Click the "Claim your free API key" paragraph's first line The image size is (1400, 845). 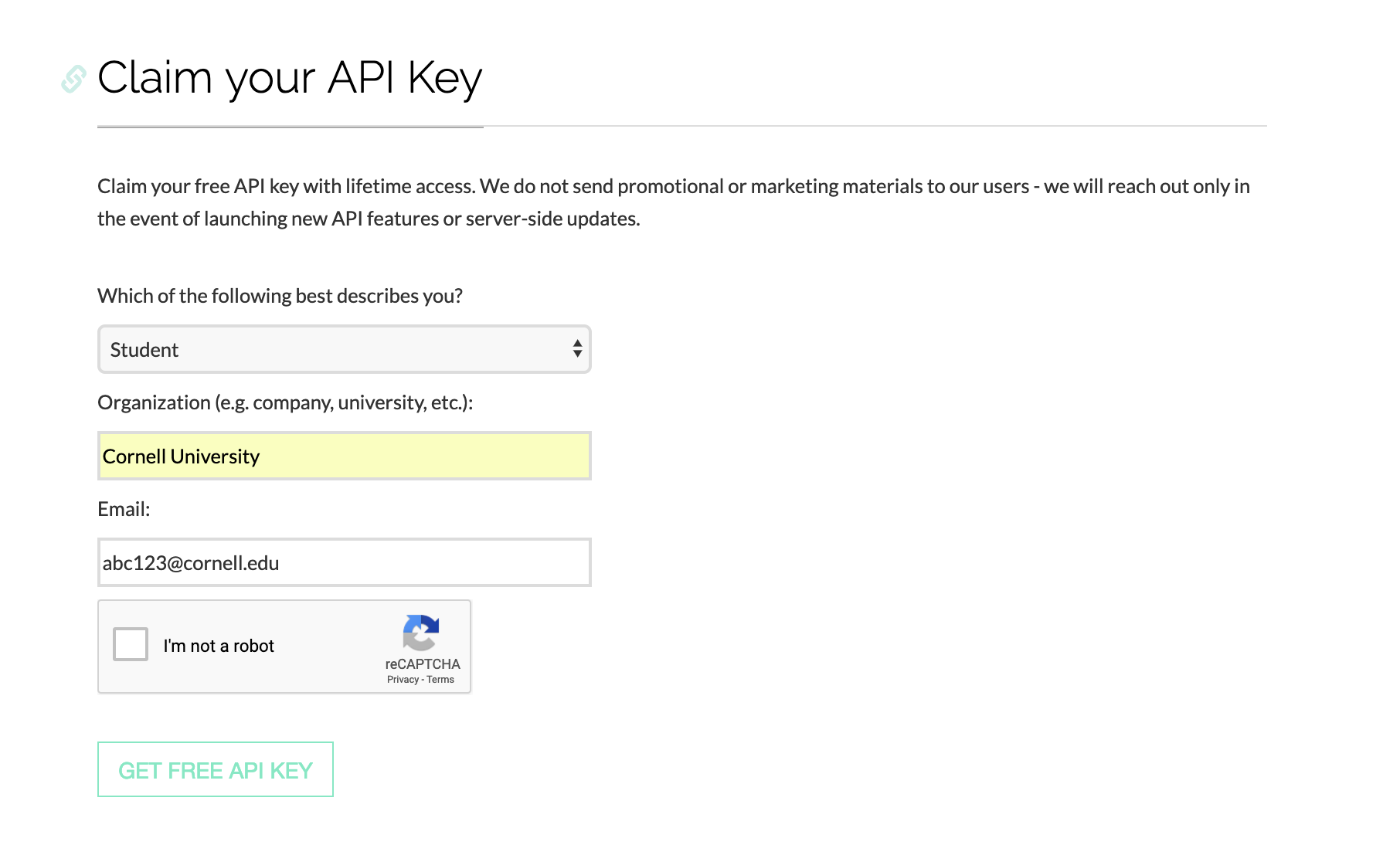[672, 186]
